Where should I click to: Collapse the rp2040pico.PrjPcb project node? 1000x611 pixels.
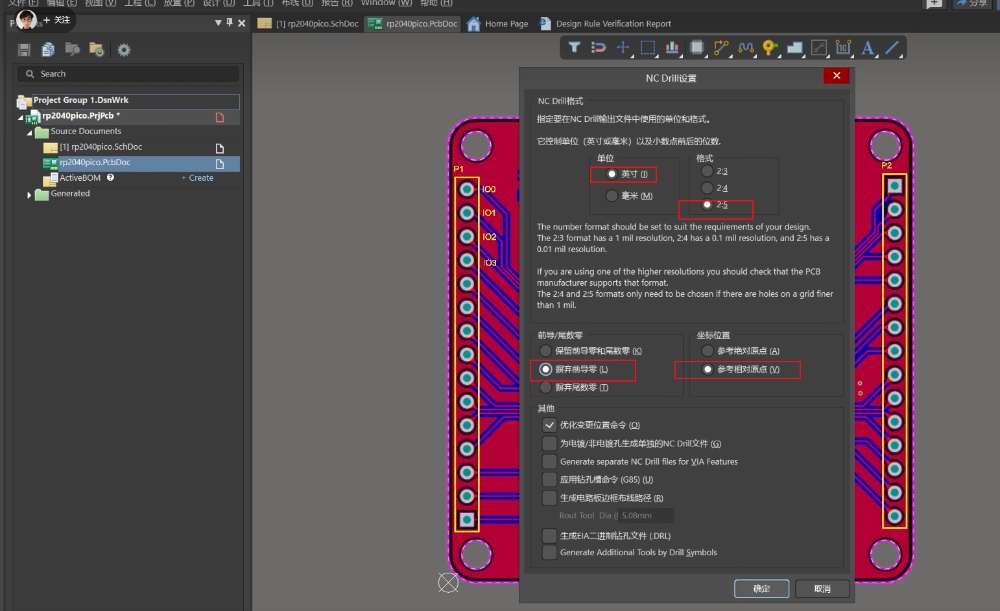coord(20,117)
